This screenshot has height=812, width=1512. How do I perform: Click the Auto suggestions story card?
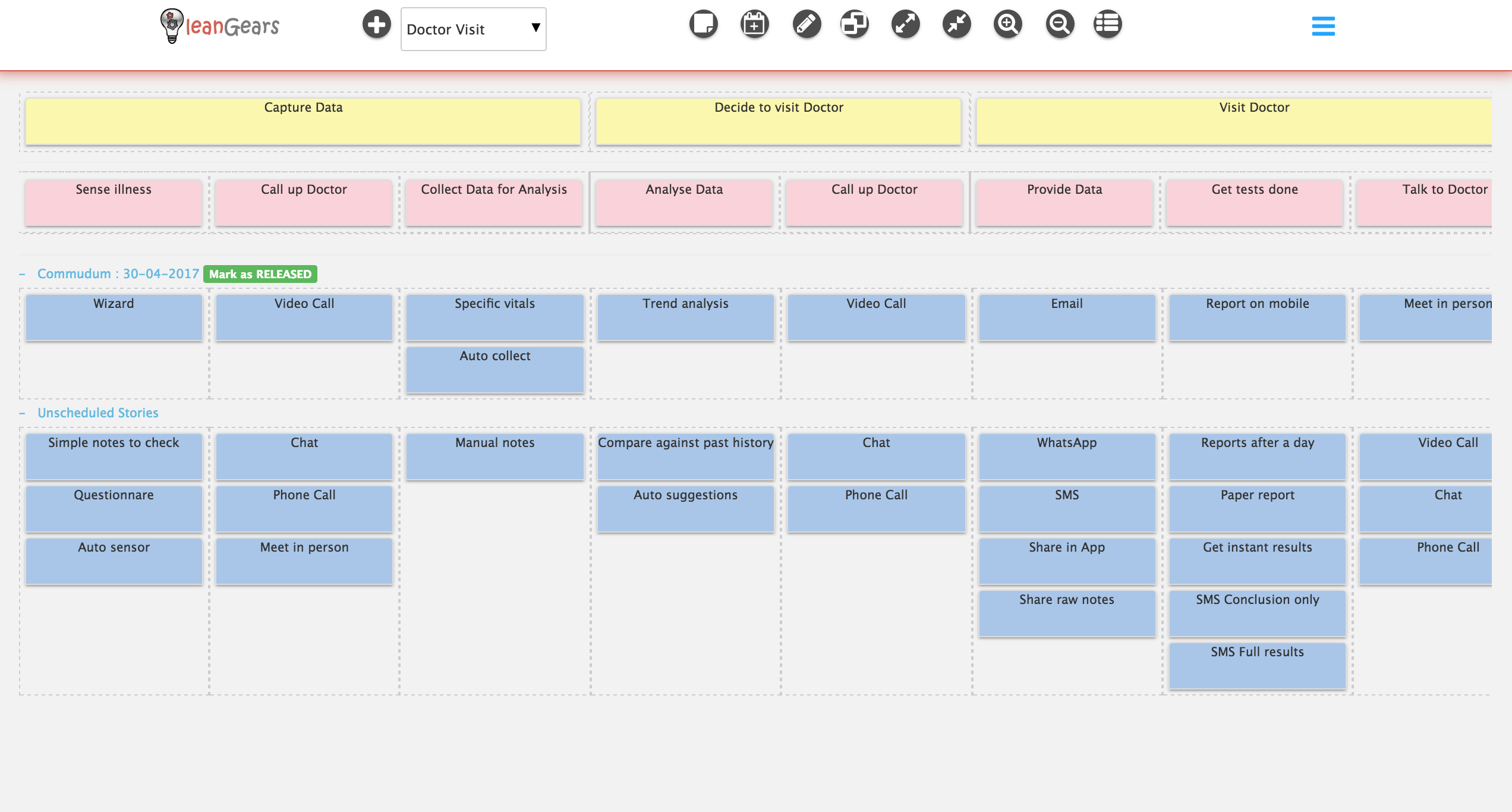(686, 509)
